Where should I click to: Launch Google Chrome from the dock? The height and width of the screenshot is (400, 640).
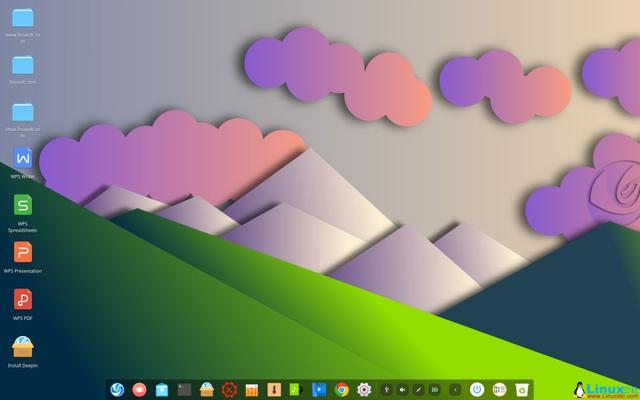pos(342,390)
